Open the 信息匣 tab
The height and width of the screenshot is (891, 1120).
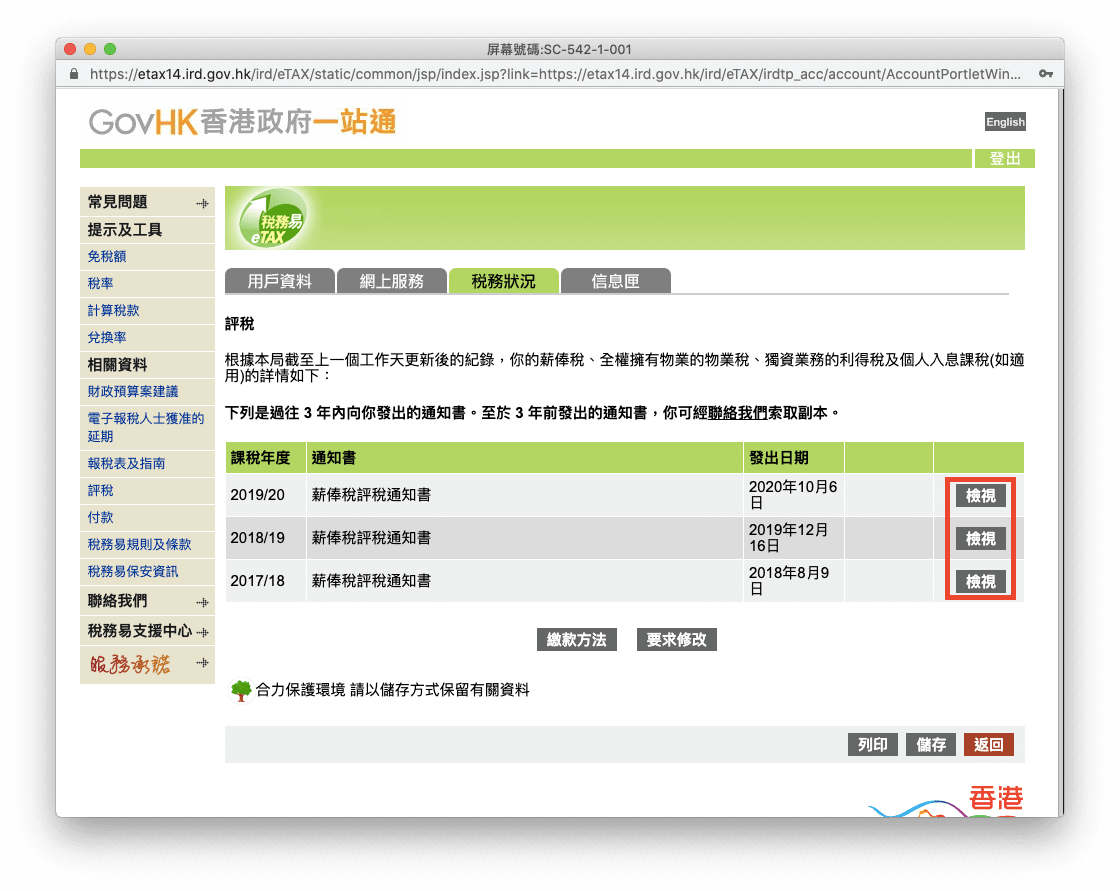(616, 281)
